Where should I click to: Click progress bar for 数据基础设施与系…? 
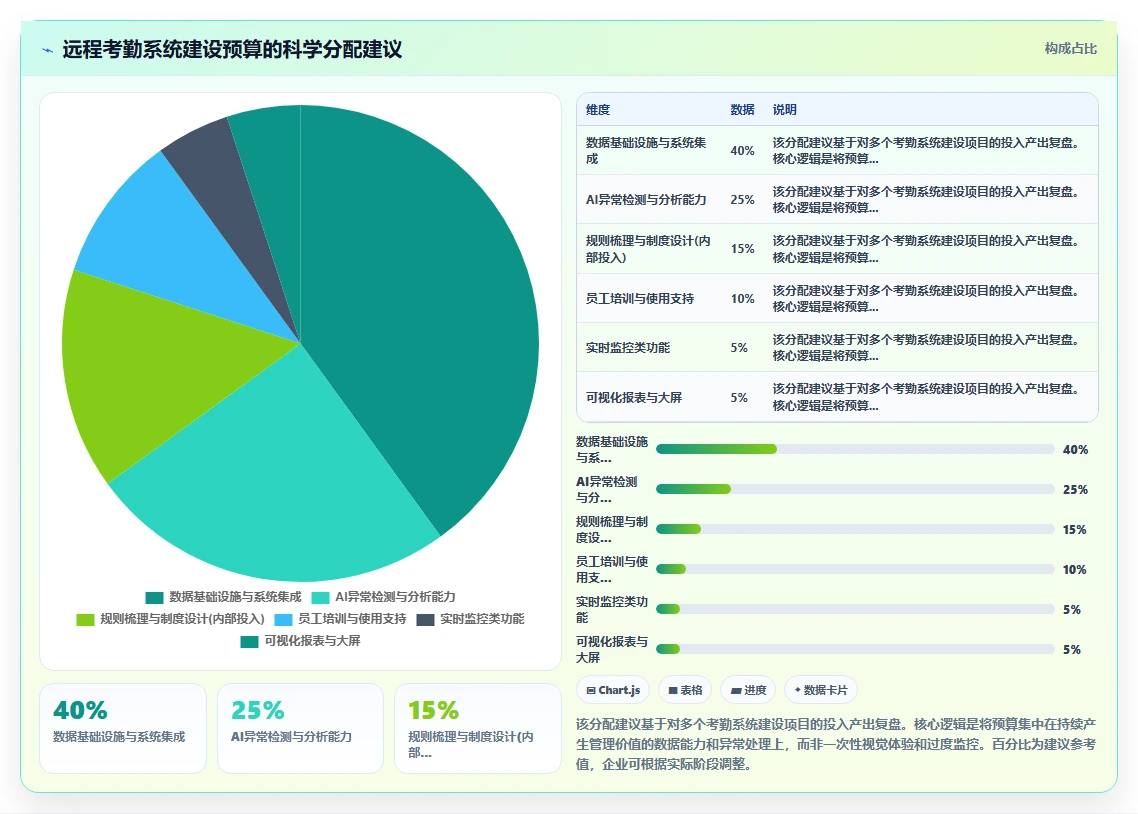(855, 449)
